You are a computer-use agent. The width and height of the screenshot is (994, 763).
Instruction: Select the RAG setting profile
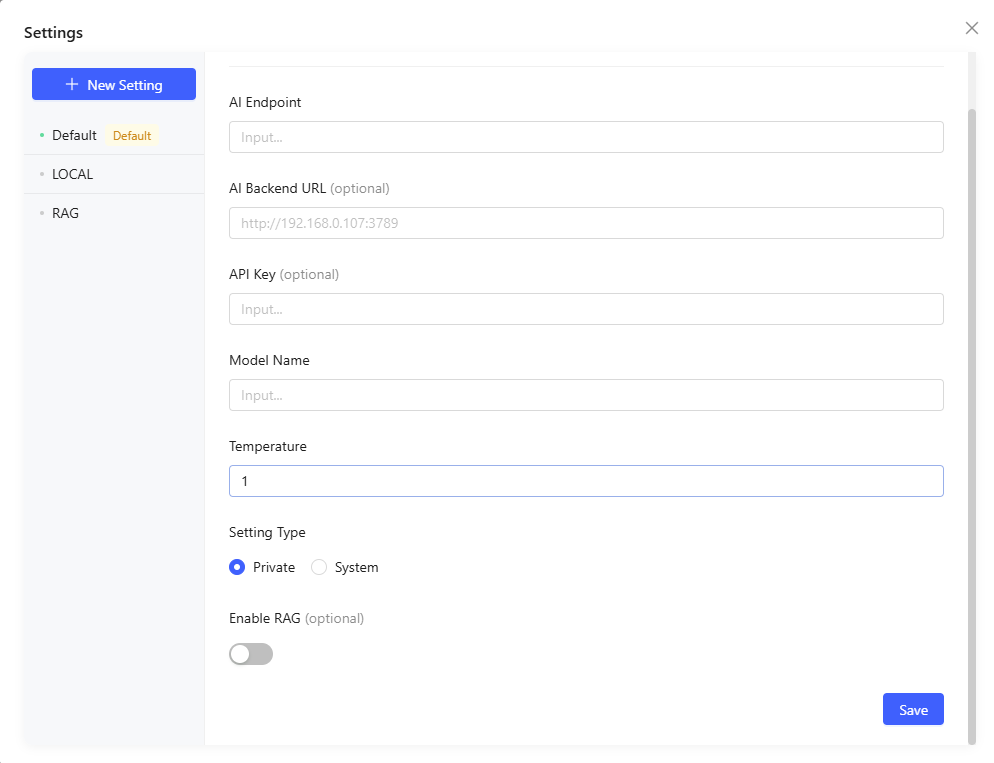(x=66, y=213)
